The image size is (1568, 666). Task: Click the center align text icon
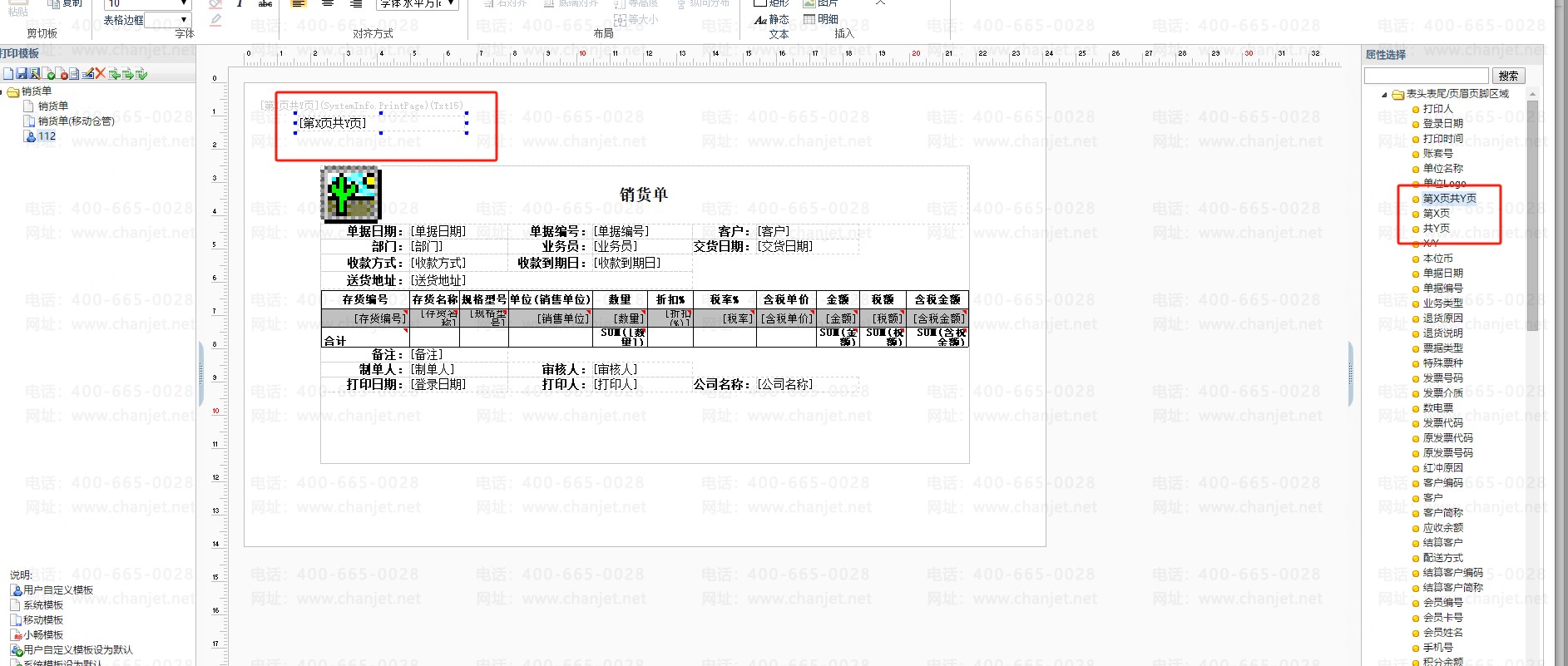tap(328, 4)
